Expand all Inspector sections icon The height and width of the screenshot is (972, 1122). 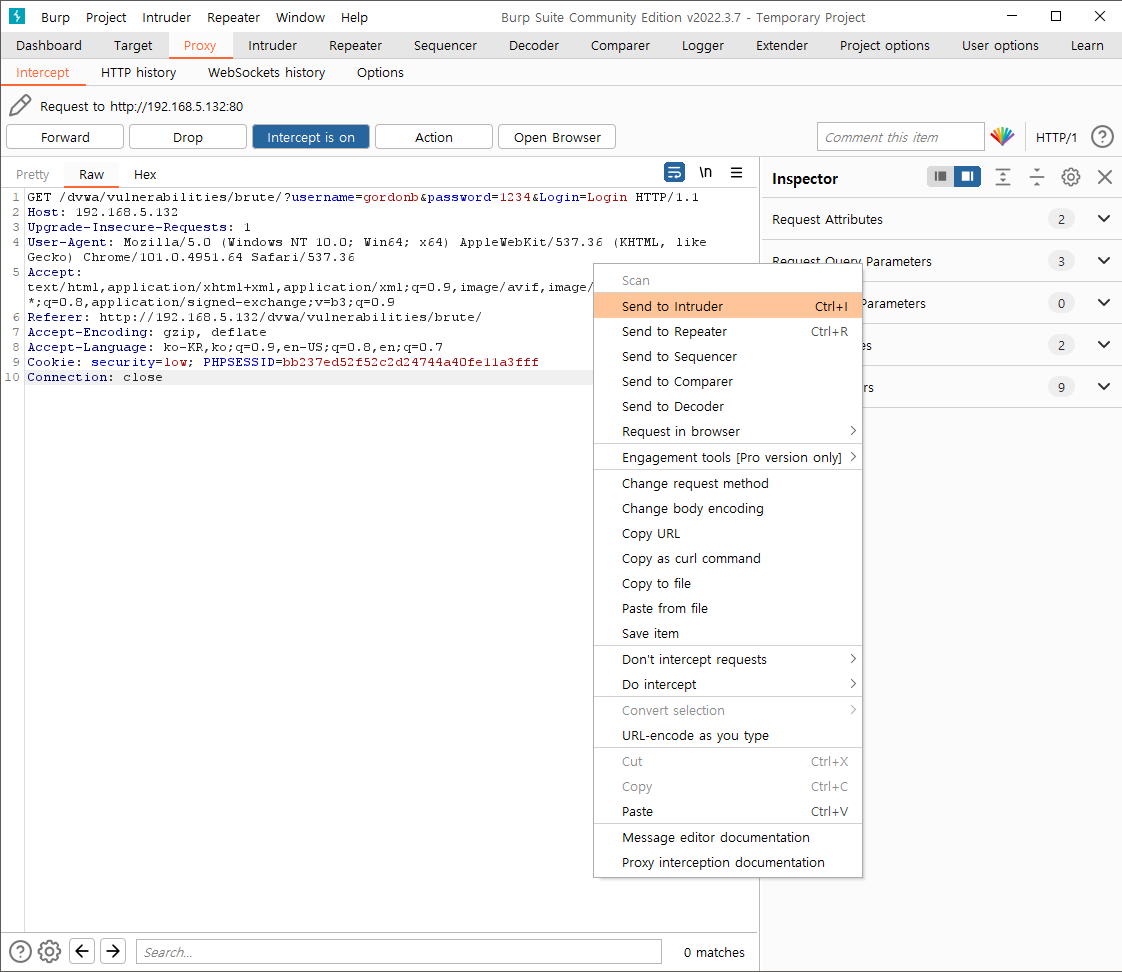[1003, 177]
